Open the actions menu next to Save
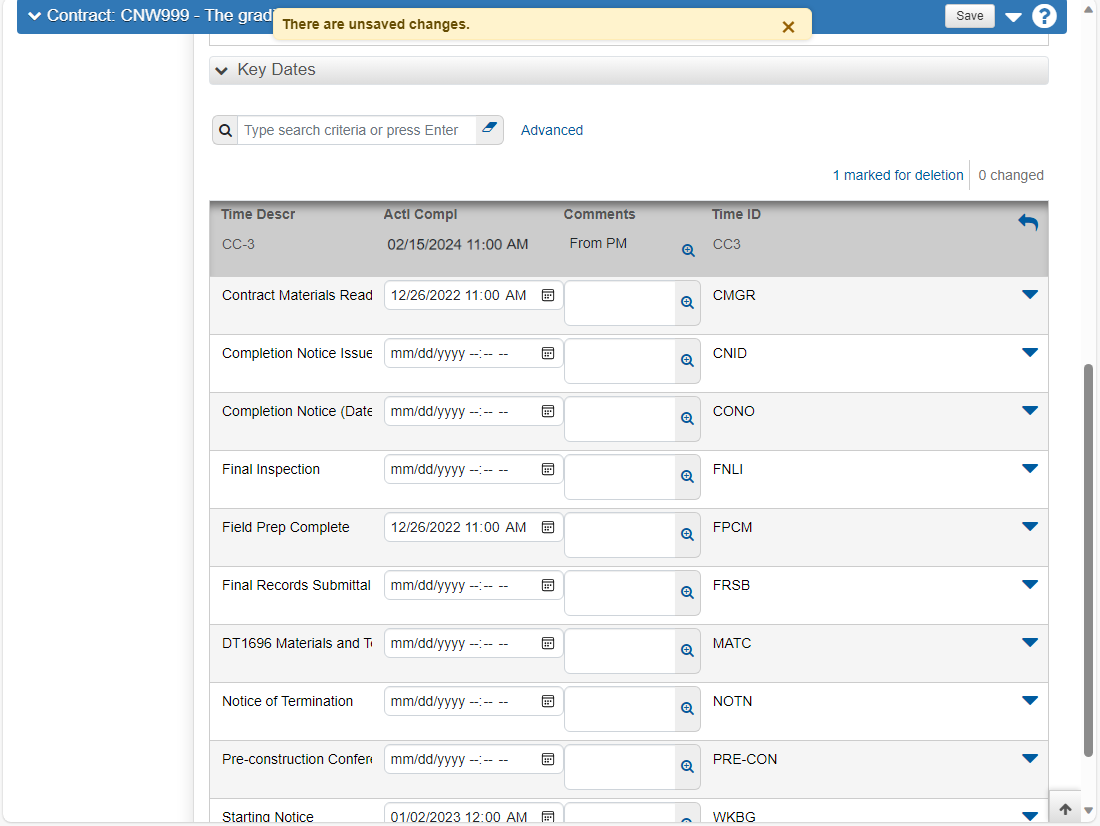Image resolution: width=1100 pixels, height=826 pixels. 1013,17
